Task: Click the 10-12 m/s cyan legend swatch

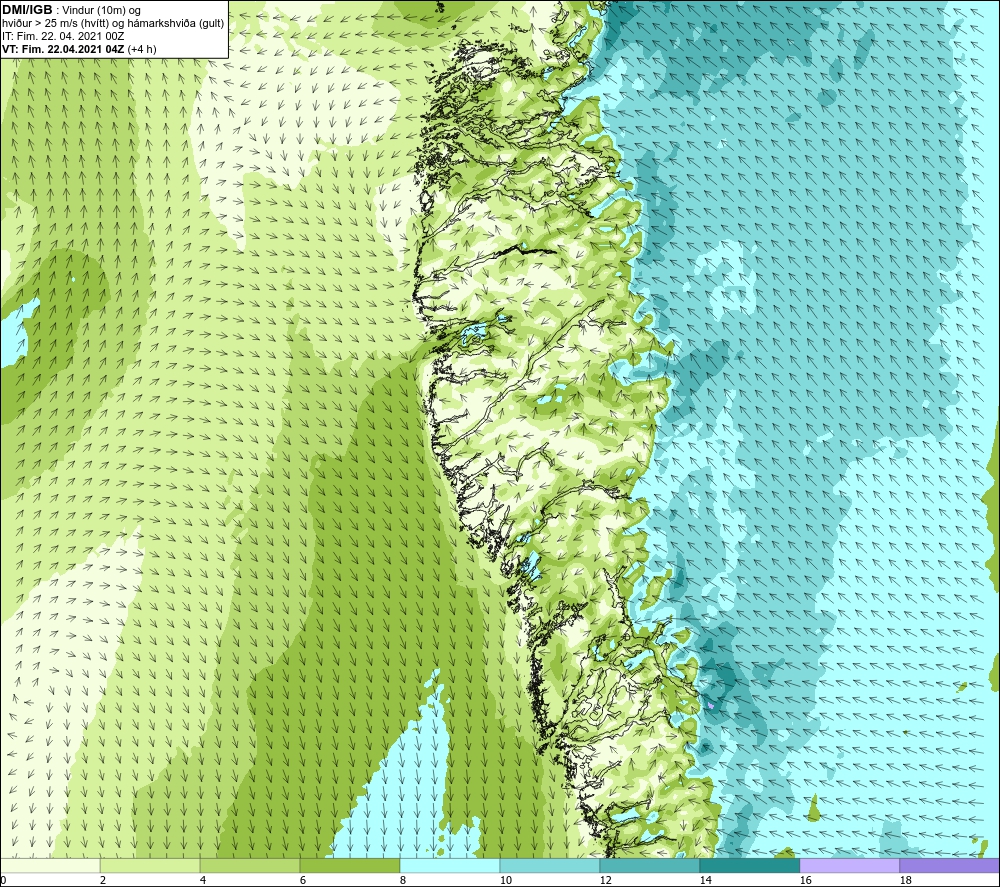Action: 550,865
